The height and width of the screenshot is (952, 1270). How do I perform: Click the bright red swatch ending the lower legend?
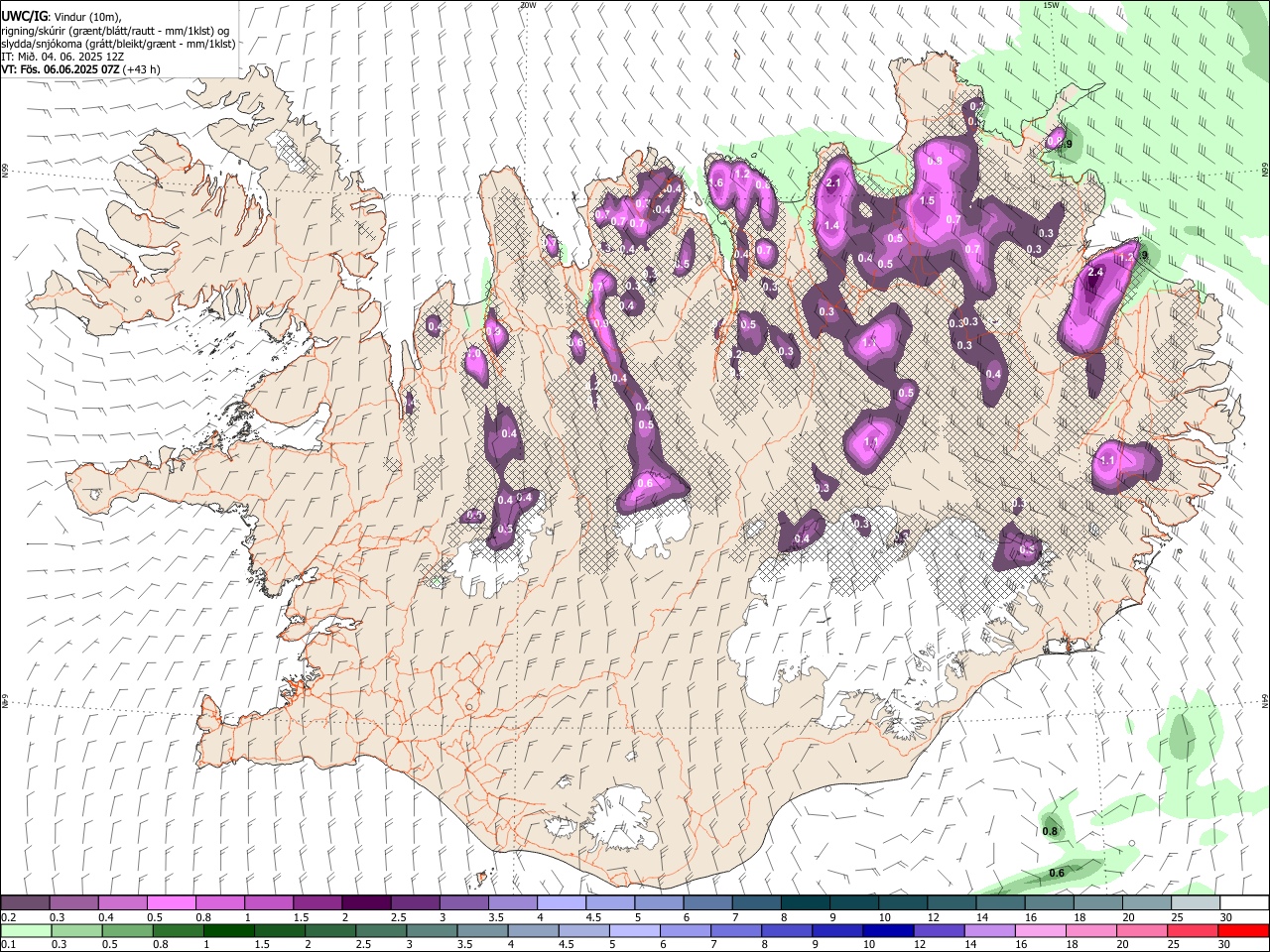click(1242, 931)
